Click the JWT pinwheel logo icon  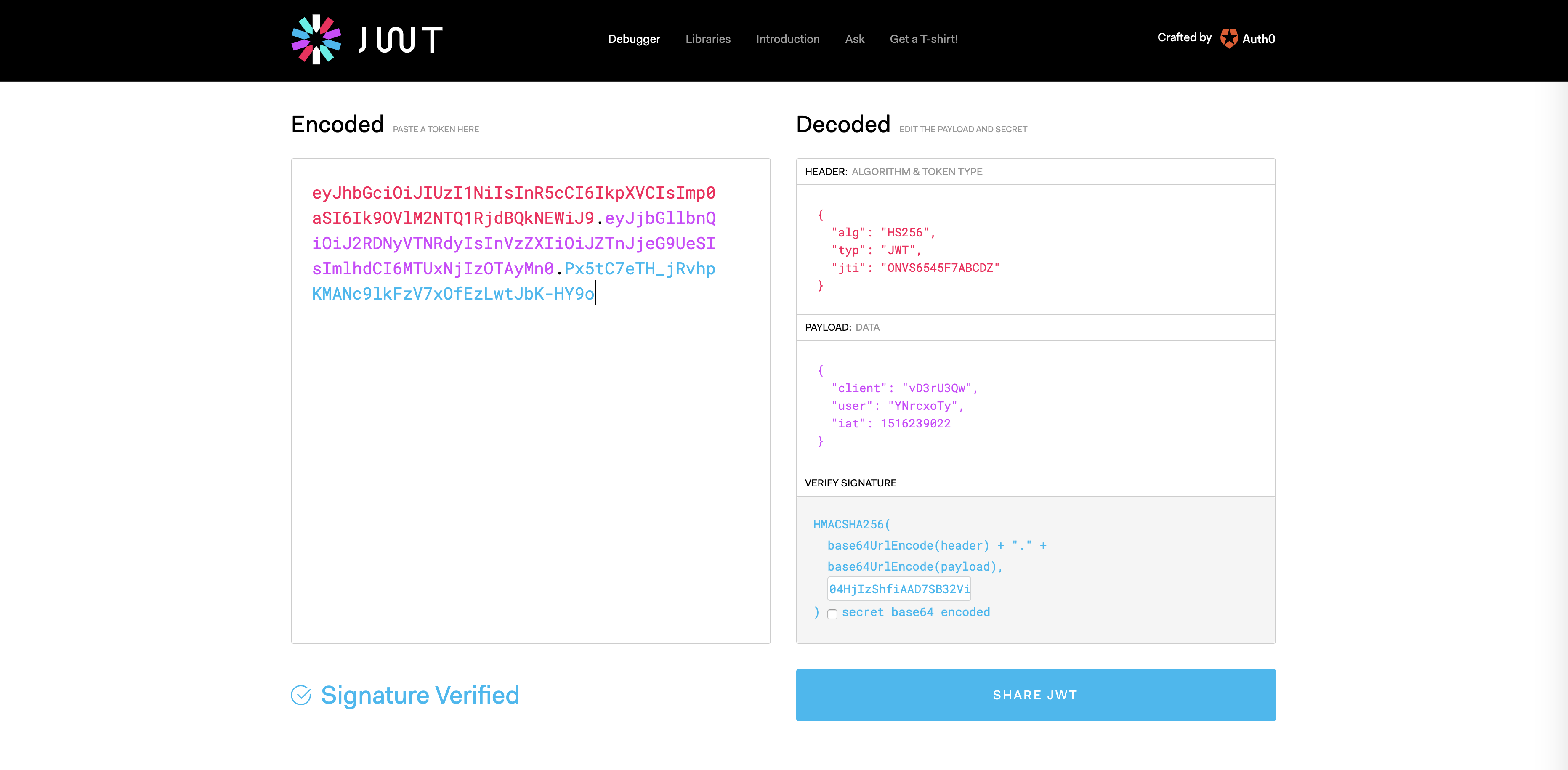tap(316, 40)
